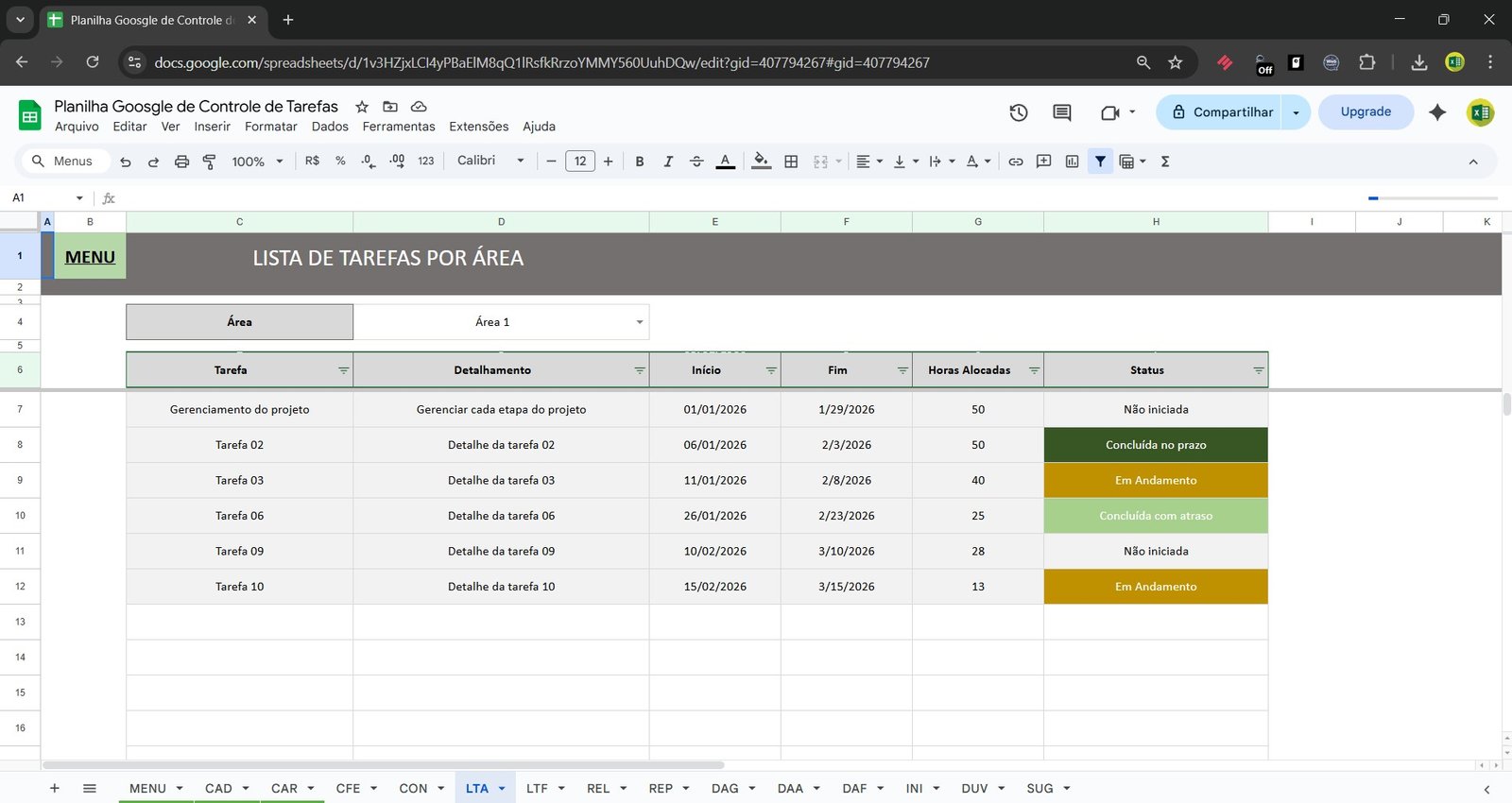Viewport: 1512px width, 803px height.
Task: Toggle italic formatting
Action: click(668, 162)
